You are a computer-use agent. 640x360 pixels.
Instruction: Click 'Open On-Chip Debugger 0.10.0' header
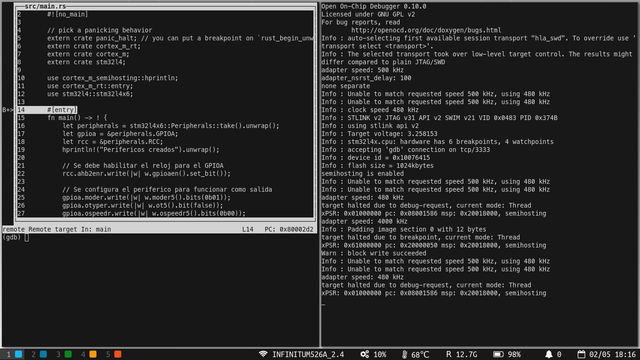point(373,6)
